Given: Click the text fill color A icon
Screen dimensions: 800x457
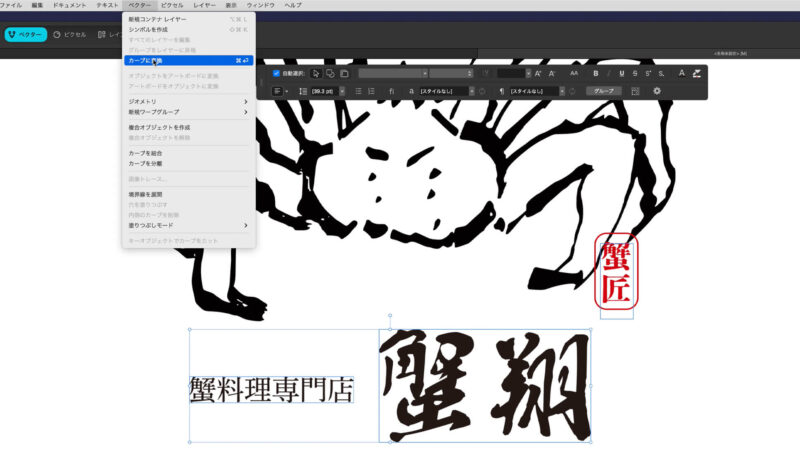Looking at the screenshot, I should (x=682, y=73).
